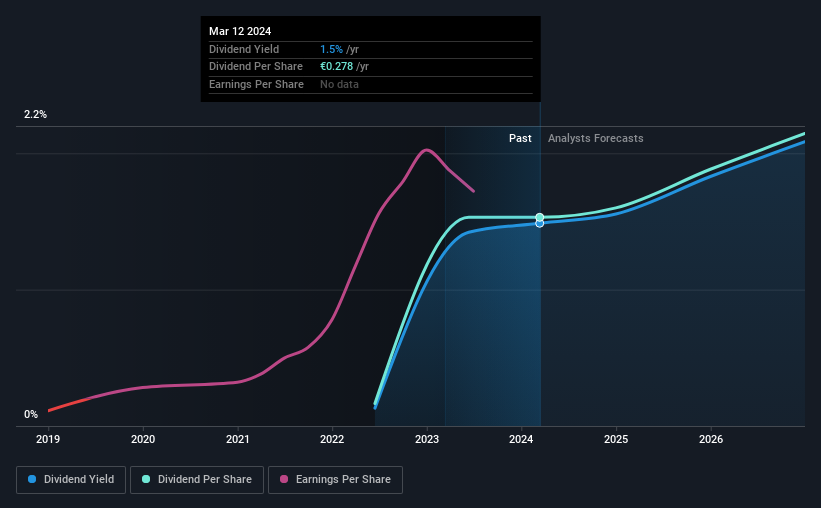Click the pink Earnings Per Share legend dot
The image size is (821, 508).
[284, 479]
